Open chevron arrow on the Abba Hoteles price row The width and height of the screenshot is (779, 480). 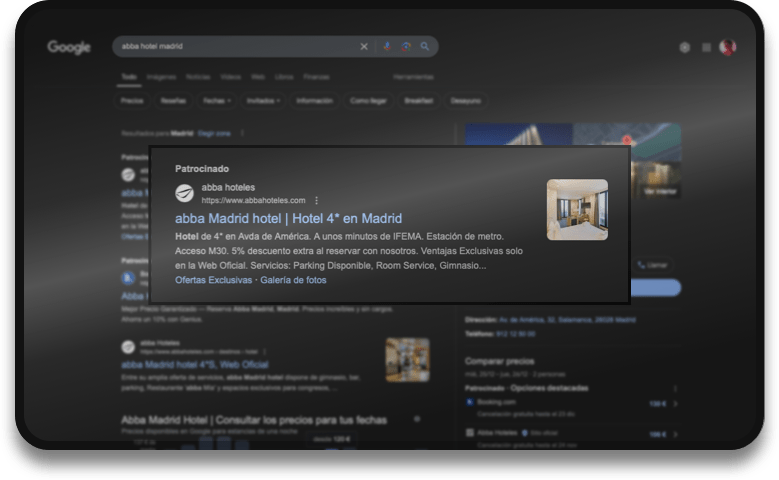675,434
